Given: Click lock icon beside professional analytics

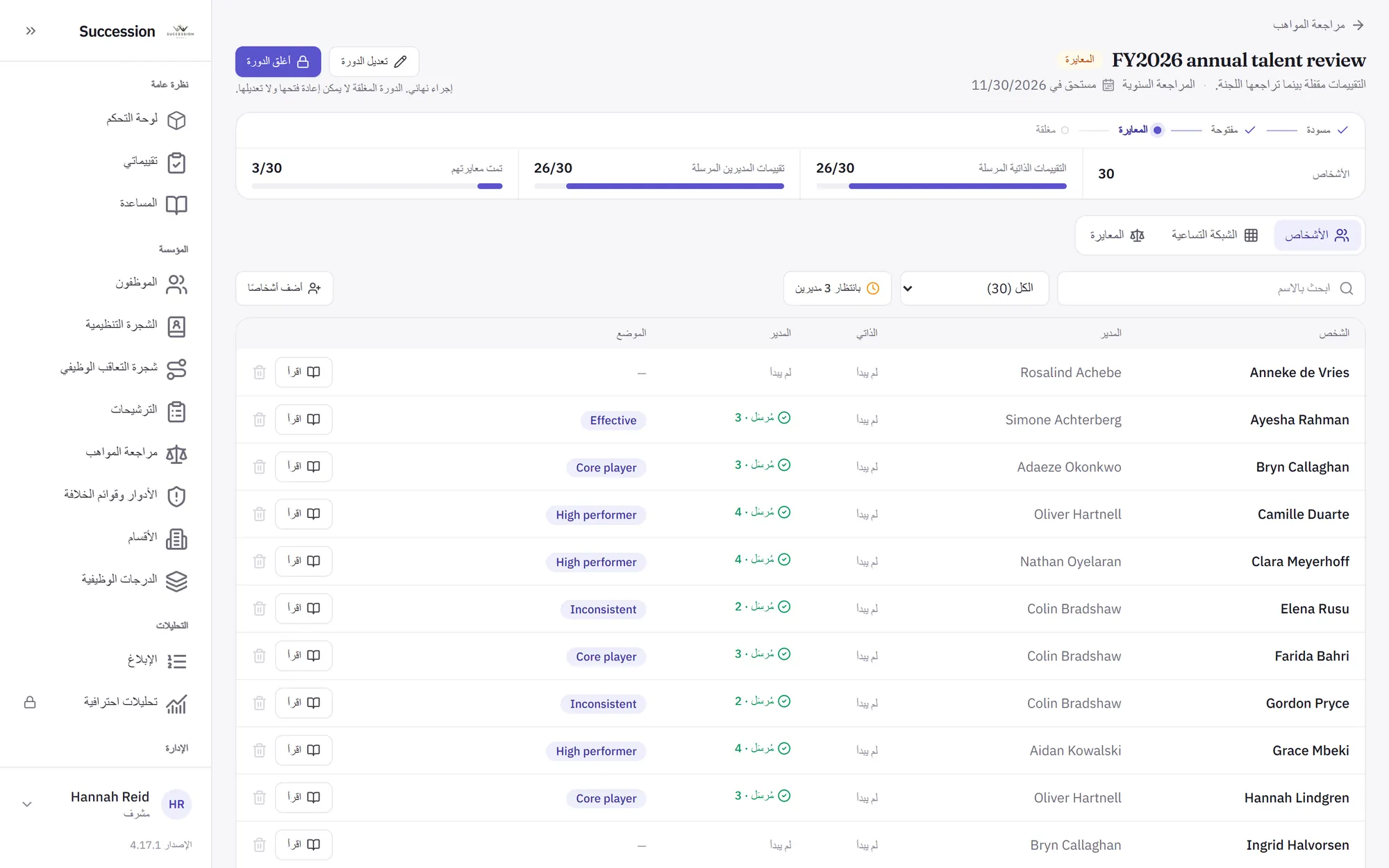Looking at the screenshot, I should pos(30,702).
